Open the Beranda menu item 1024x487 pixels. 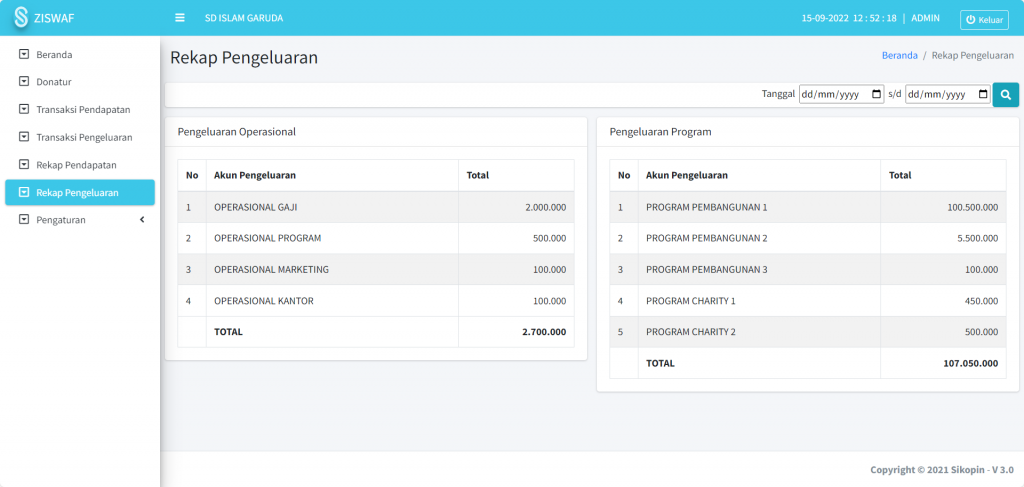[x=80, y=55]
